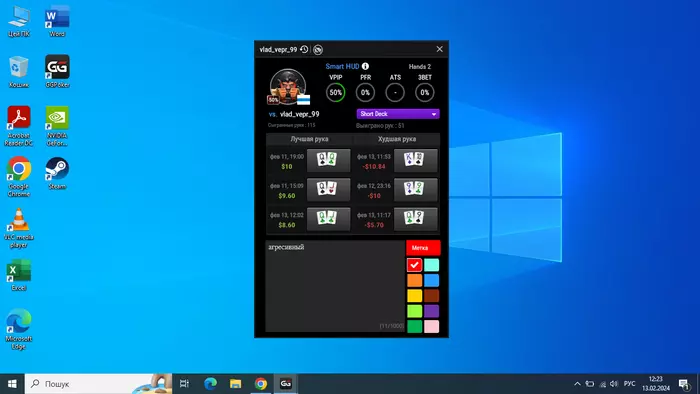Image resolution: width=700 pixels, height=394 pixels.
Task: Click the player avatar picture
Action: click(288, 87)
